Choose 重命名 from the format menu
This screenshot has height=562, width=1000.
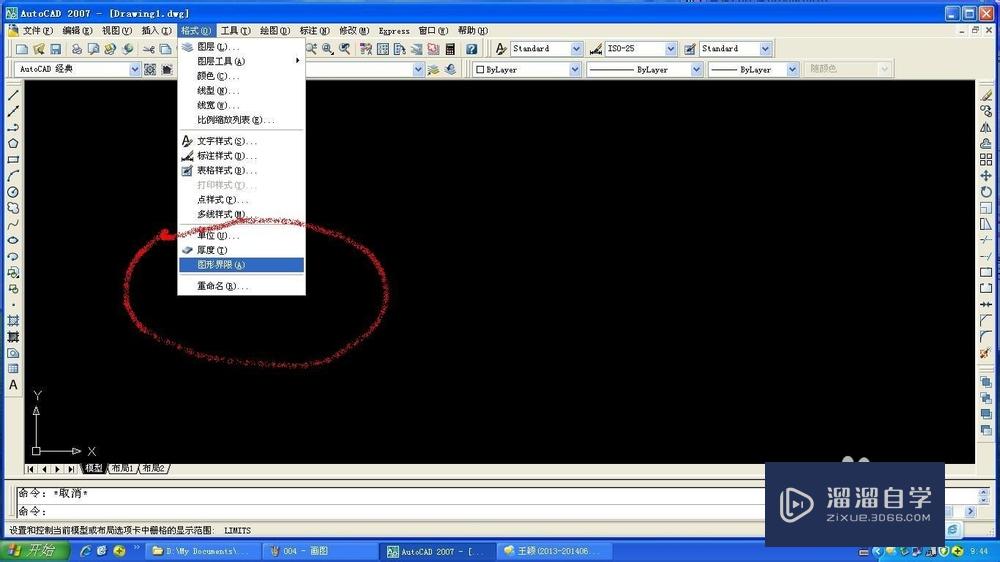pos(242,286)
